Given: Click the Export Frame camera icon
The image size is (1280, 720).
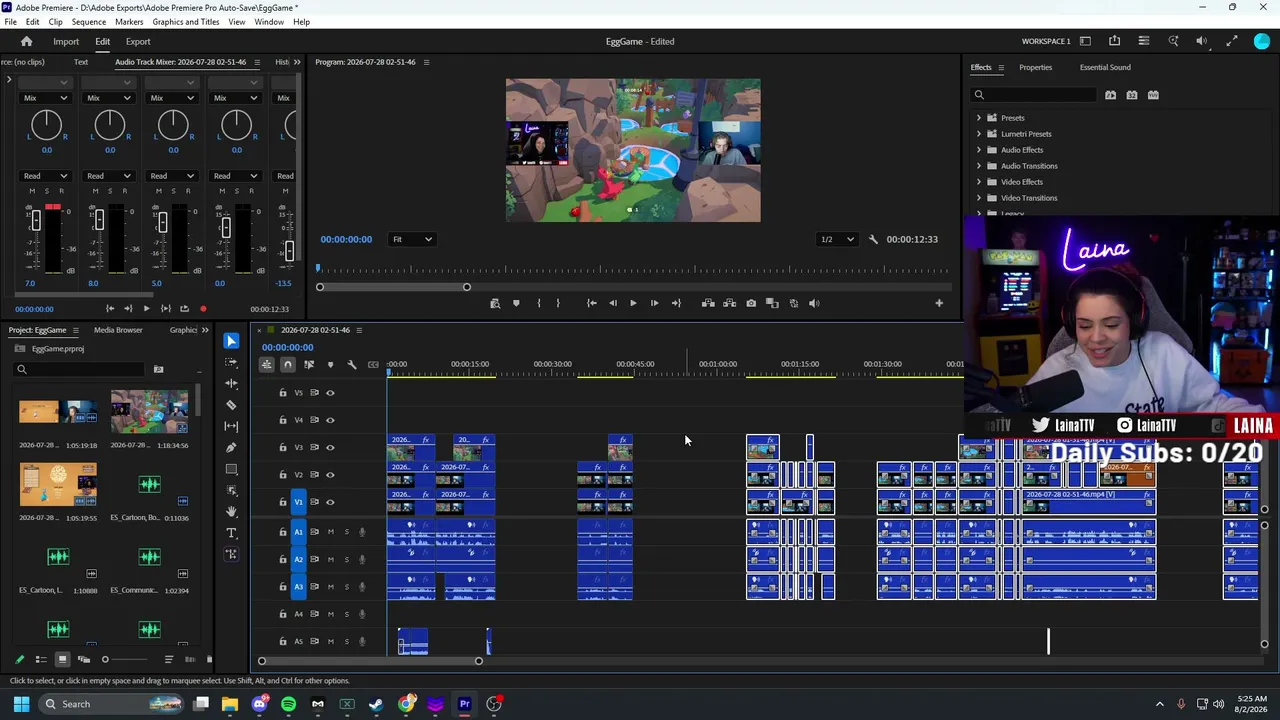Looking at the screenshot, I should click(751, 303).
